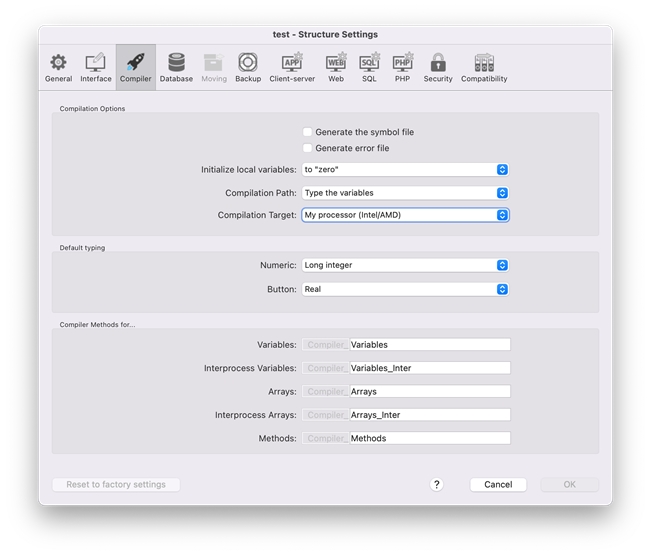This screenshot has height=555, width=650.
Task: Open the Compilation Target dropdown
Action: pos(405,215)
